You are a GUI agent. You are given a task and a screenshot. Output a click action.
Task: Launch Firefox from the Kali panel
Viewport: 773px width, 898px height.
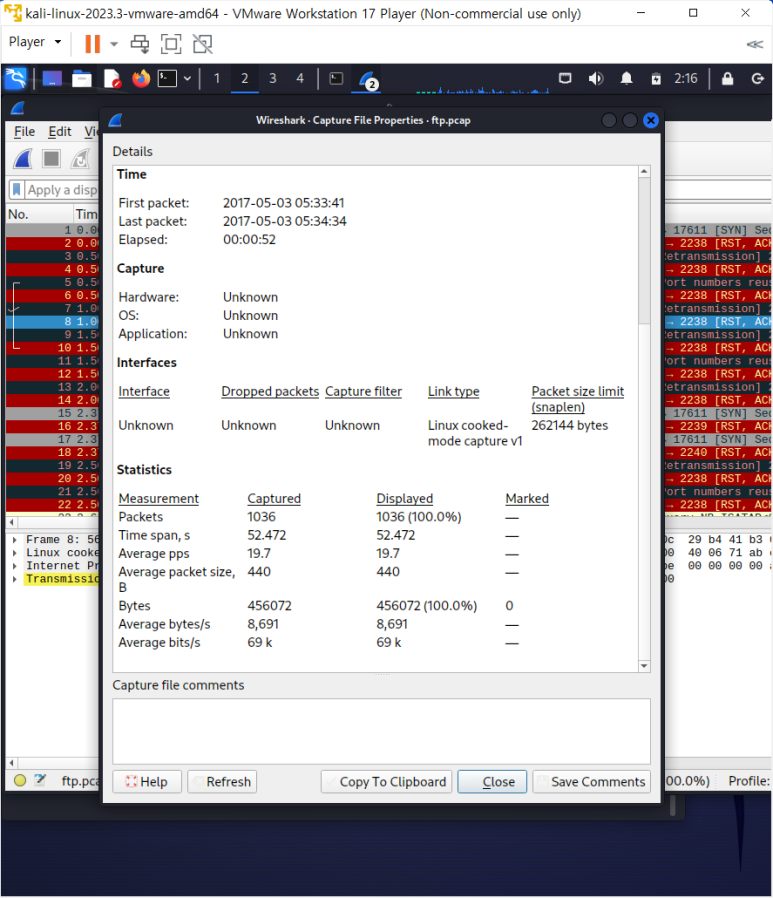(140, 78)
